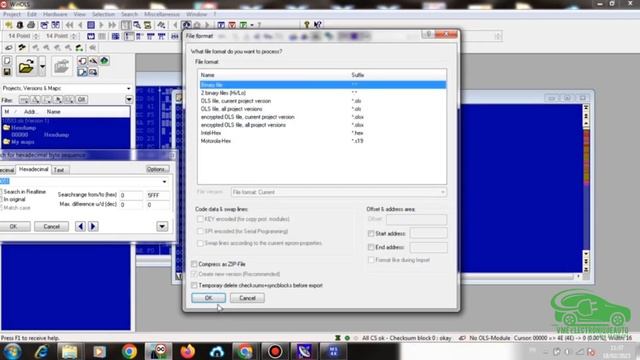Image resolution: width=640 pixels, height=360 pixels.
Task: Click the context help arrow icon
Action: [318, 25]
